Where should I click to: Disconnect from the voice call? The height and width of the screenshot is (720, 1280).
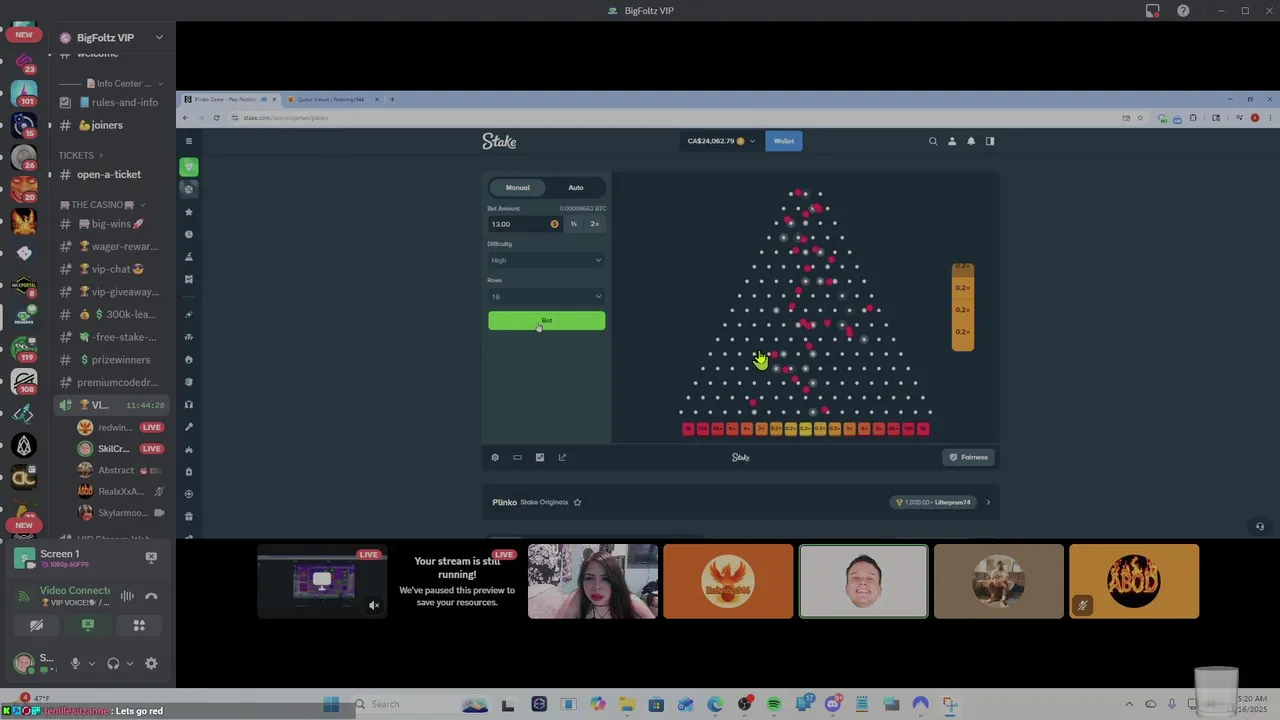pos(151,596)
